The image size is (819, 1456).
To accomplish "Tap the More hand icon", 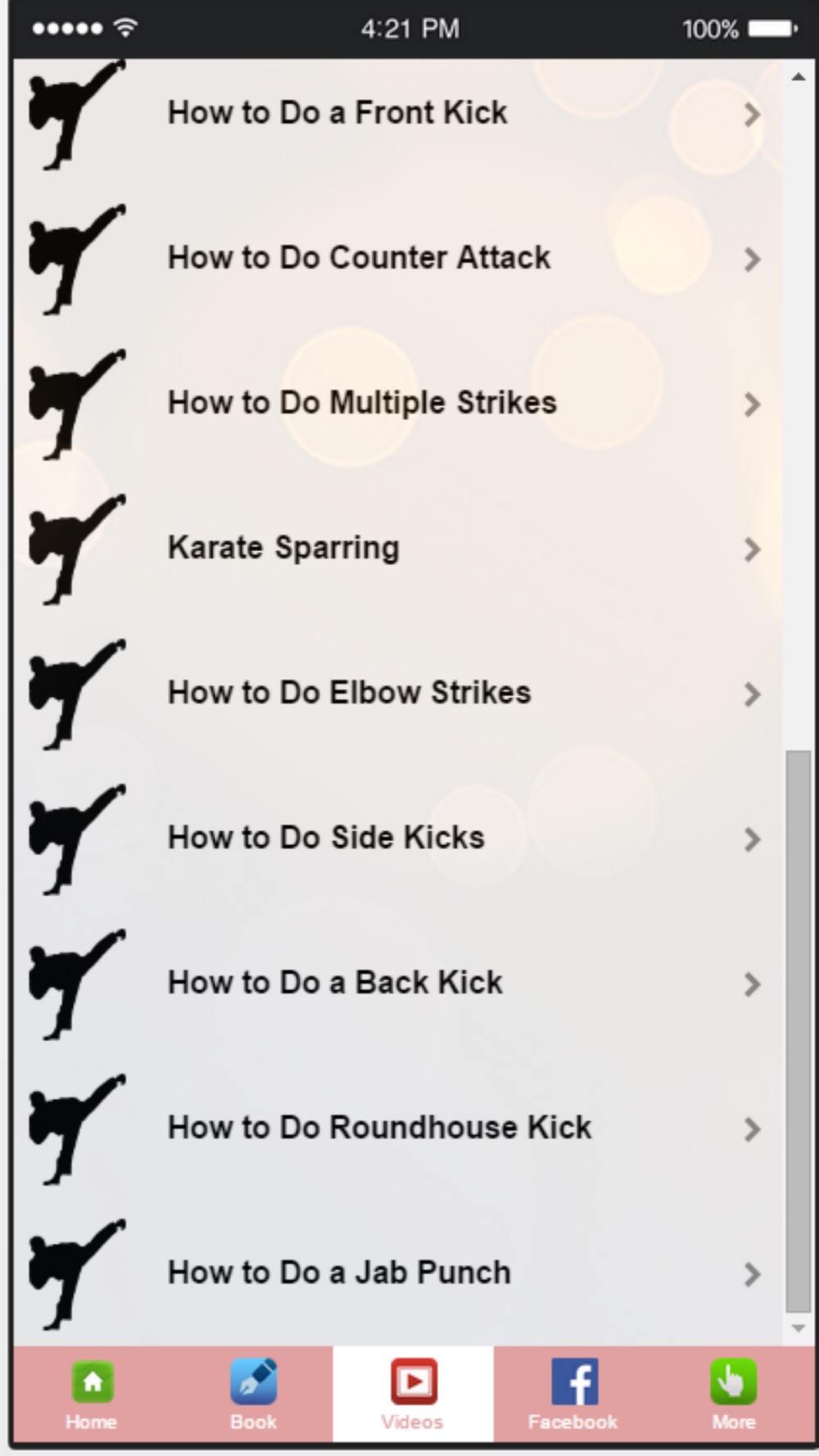I will coord(733,1381).
